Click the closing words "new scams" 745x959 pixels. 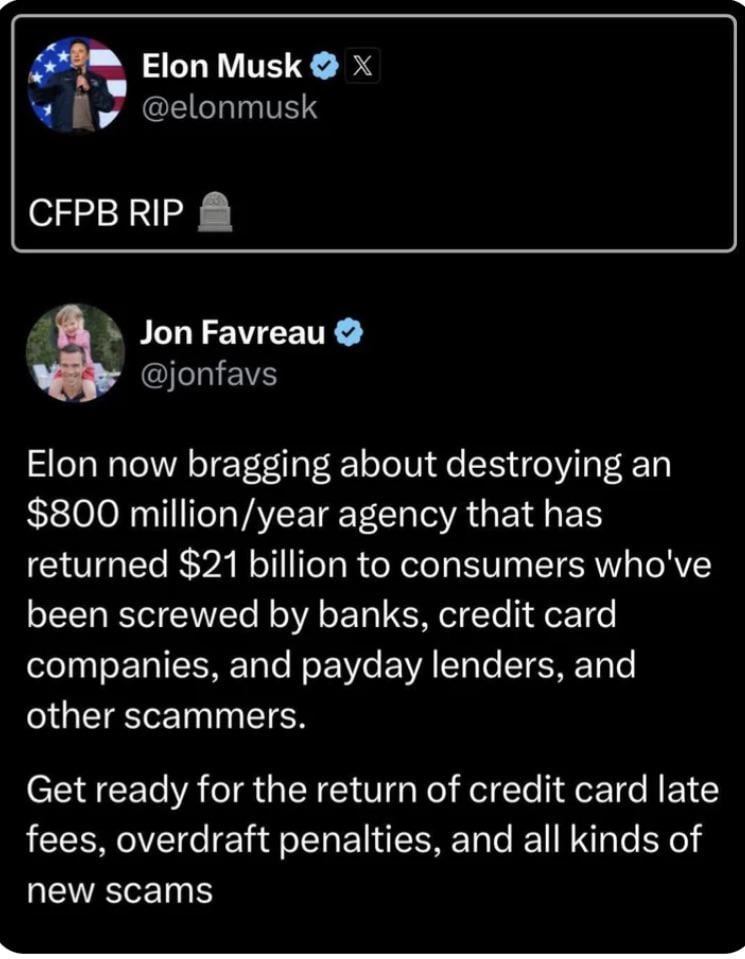coord(119,890)
